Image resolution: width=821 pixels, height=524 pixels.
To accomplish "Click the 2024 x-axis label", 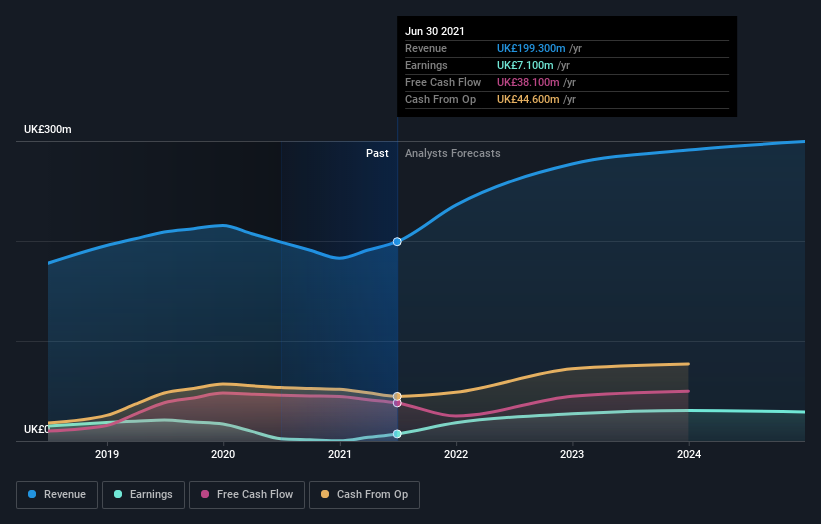I will [x=689, y=454].
